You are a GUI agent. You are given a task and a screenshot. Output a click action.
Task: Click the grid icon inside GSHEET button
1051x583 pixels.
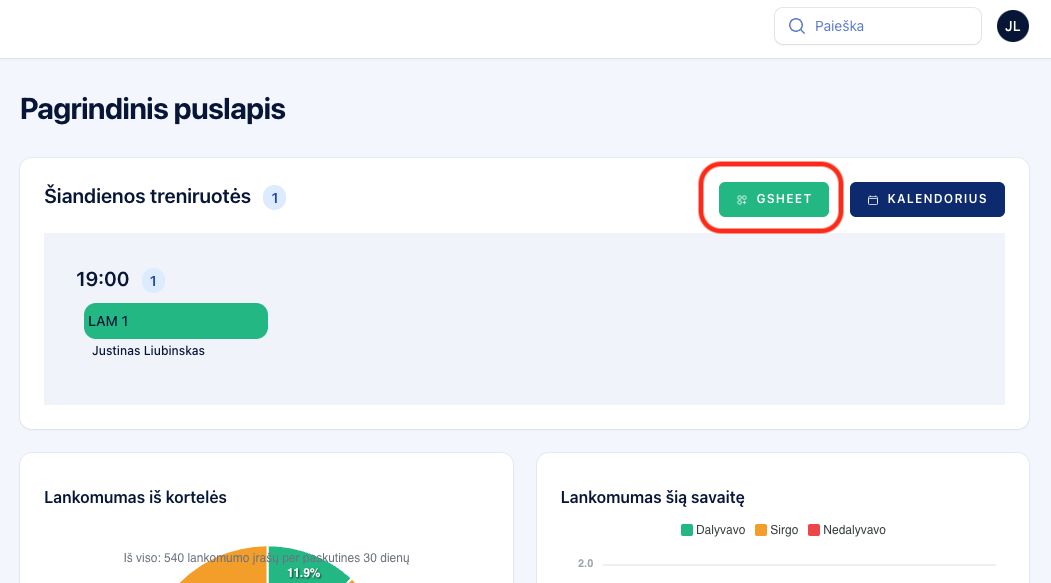pyautogui.click(x=742, y=200)
